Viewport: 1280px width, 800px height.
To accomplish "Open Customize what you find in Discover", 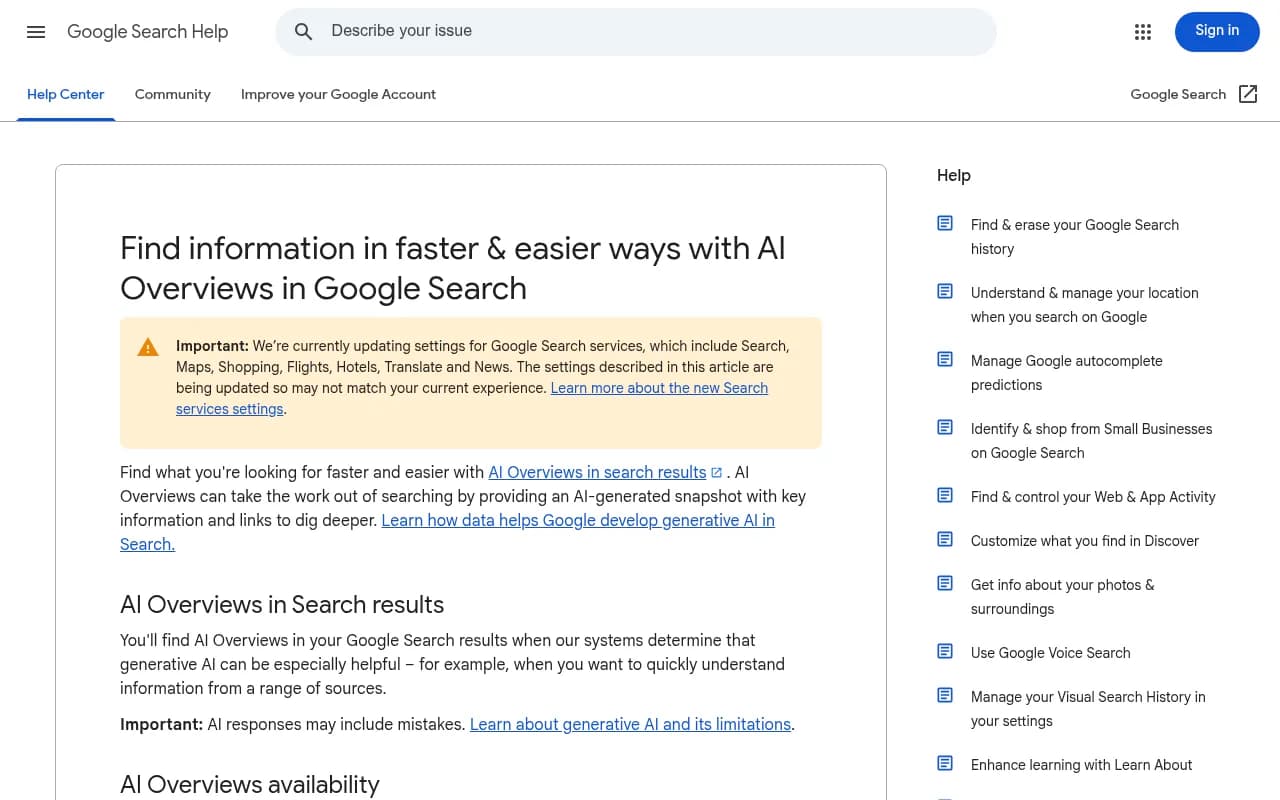I will [x=1085, y=541].
